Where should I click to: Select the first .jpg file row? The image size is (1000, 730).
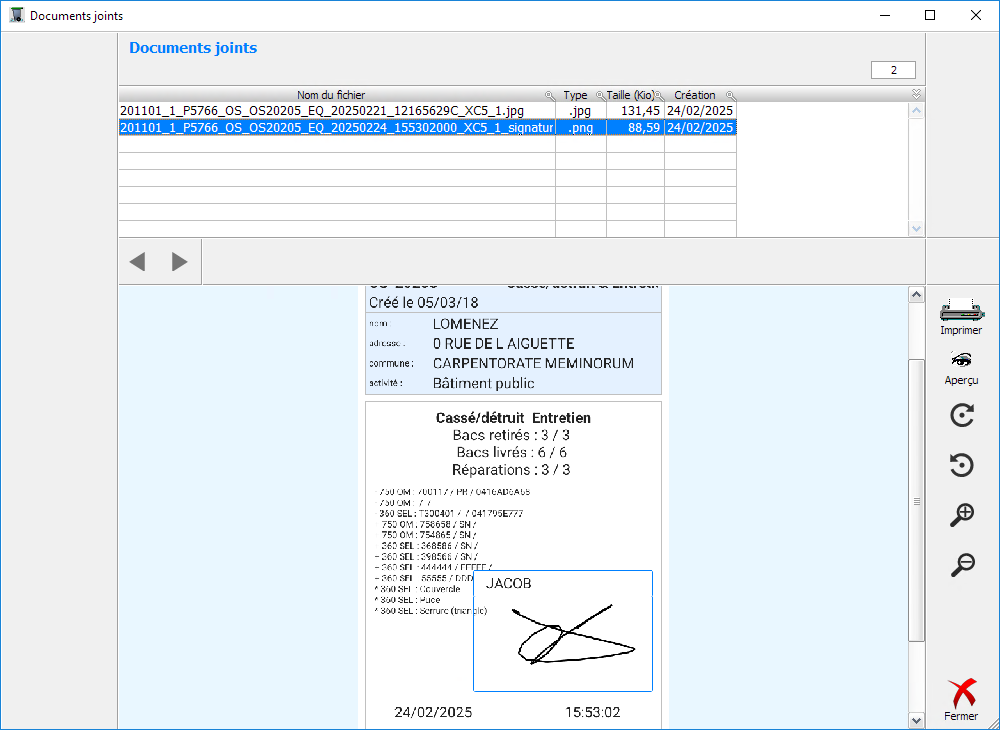click(336, 111)
